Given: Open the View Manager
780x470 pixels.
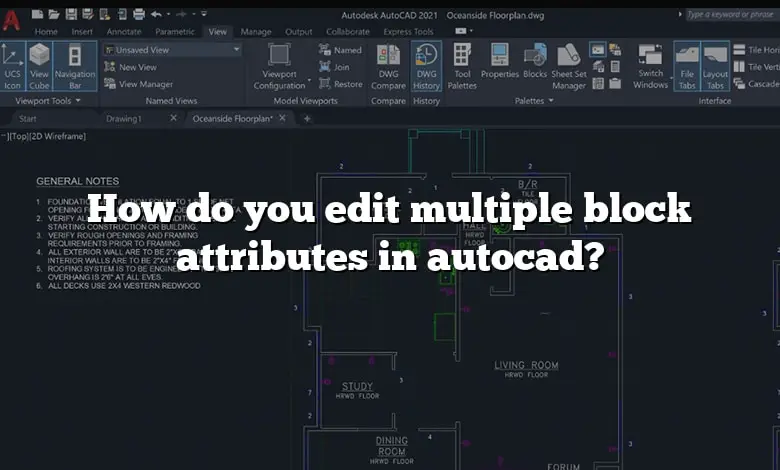Looking at the screenshot, I should tap(145, 84).
